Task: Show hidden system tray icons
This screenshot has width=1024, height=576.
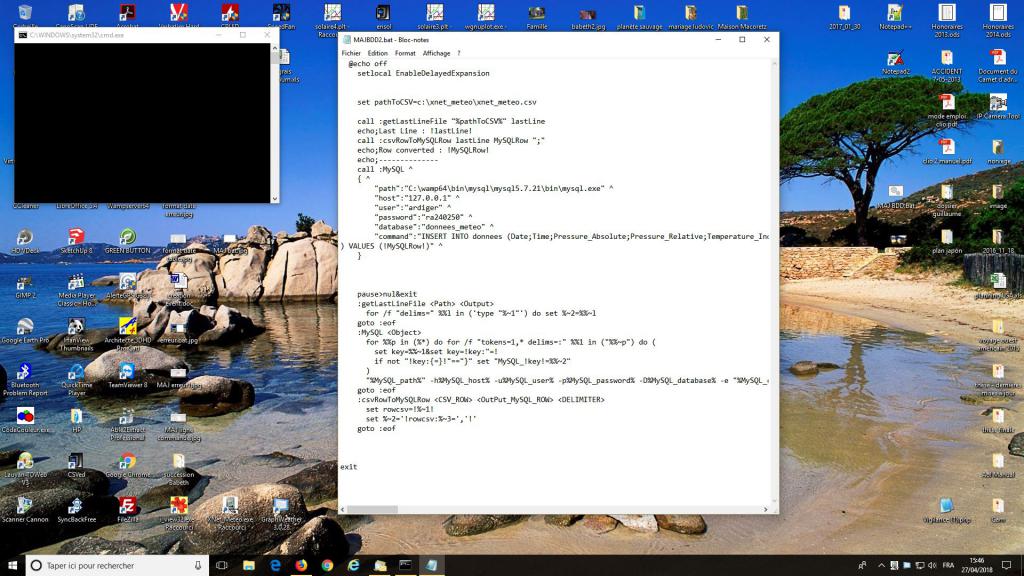Action: pos(881,565)
